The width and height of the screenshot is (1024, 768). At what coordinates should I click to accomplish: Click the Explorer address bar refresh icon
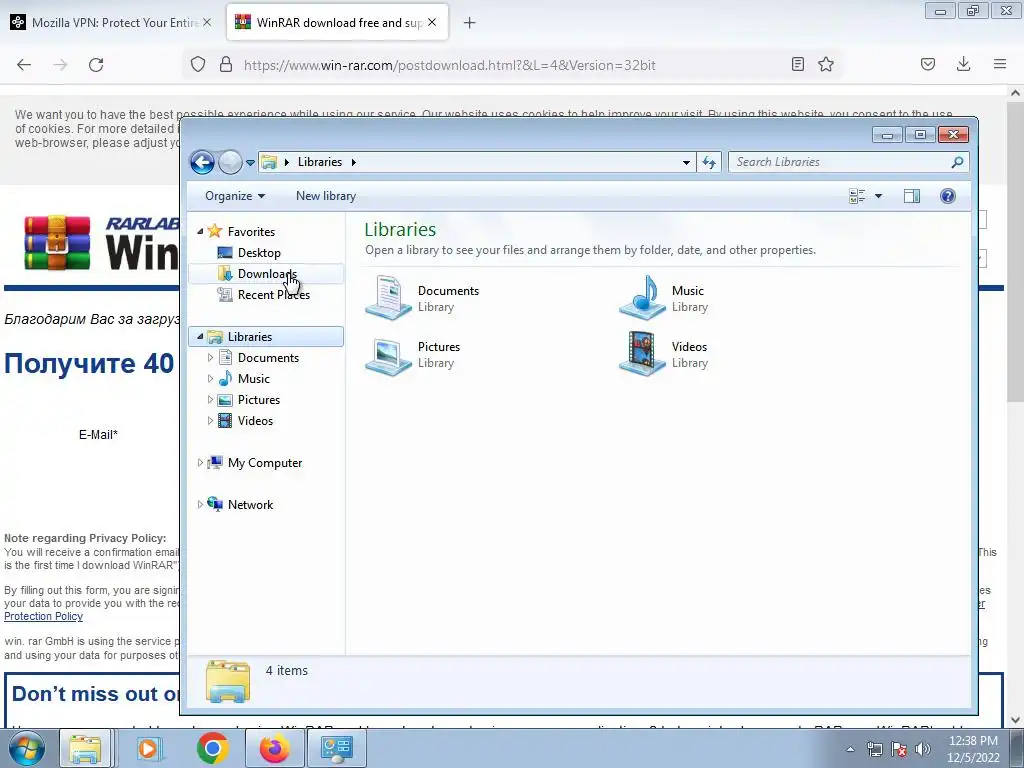709,163
